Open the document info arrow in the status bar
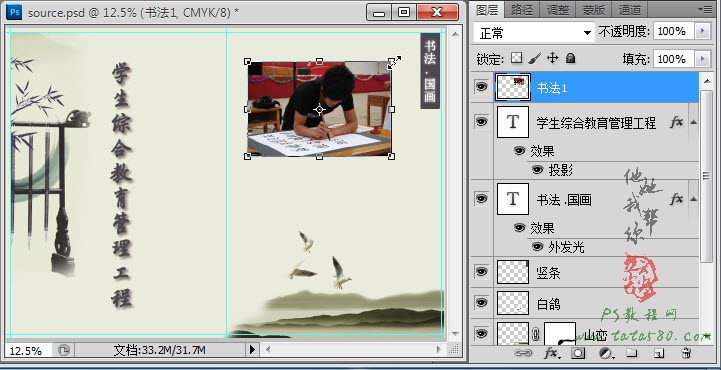This screenshot has height=370, width=721. tap(252, 350)
